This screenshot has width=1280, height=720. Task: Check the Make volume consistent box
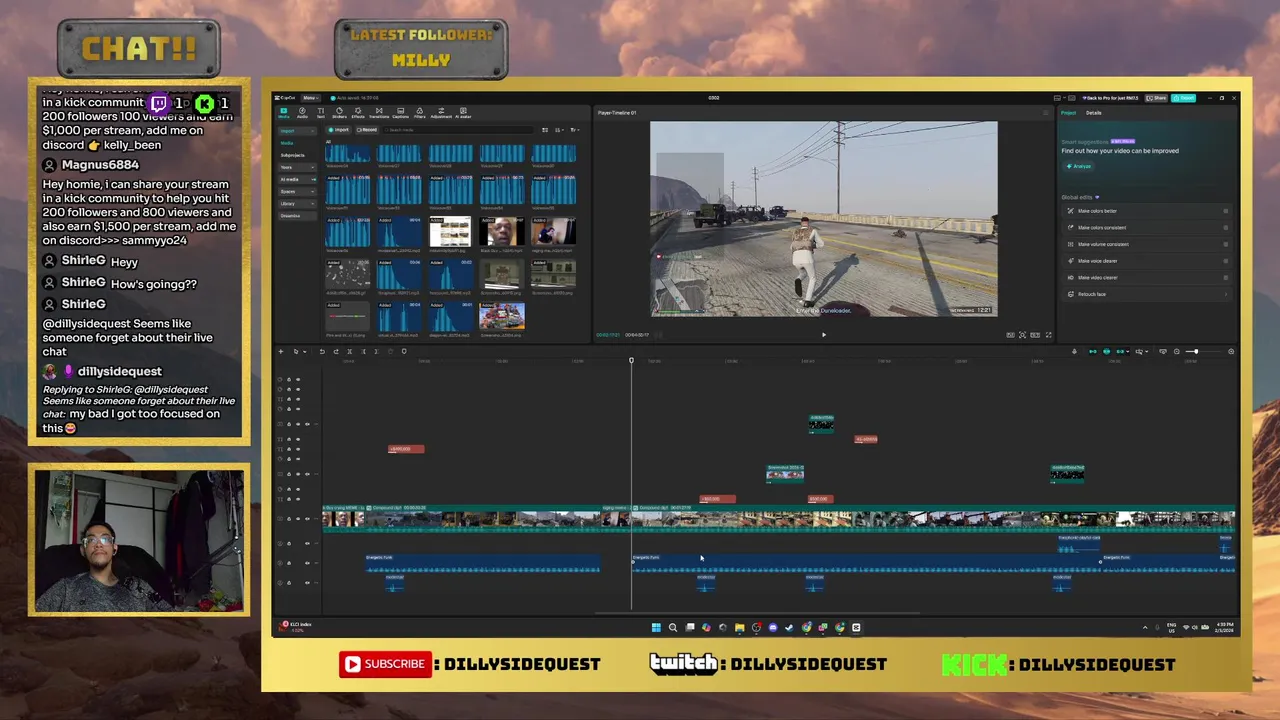[x=1226, y=244]
